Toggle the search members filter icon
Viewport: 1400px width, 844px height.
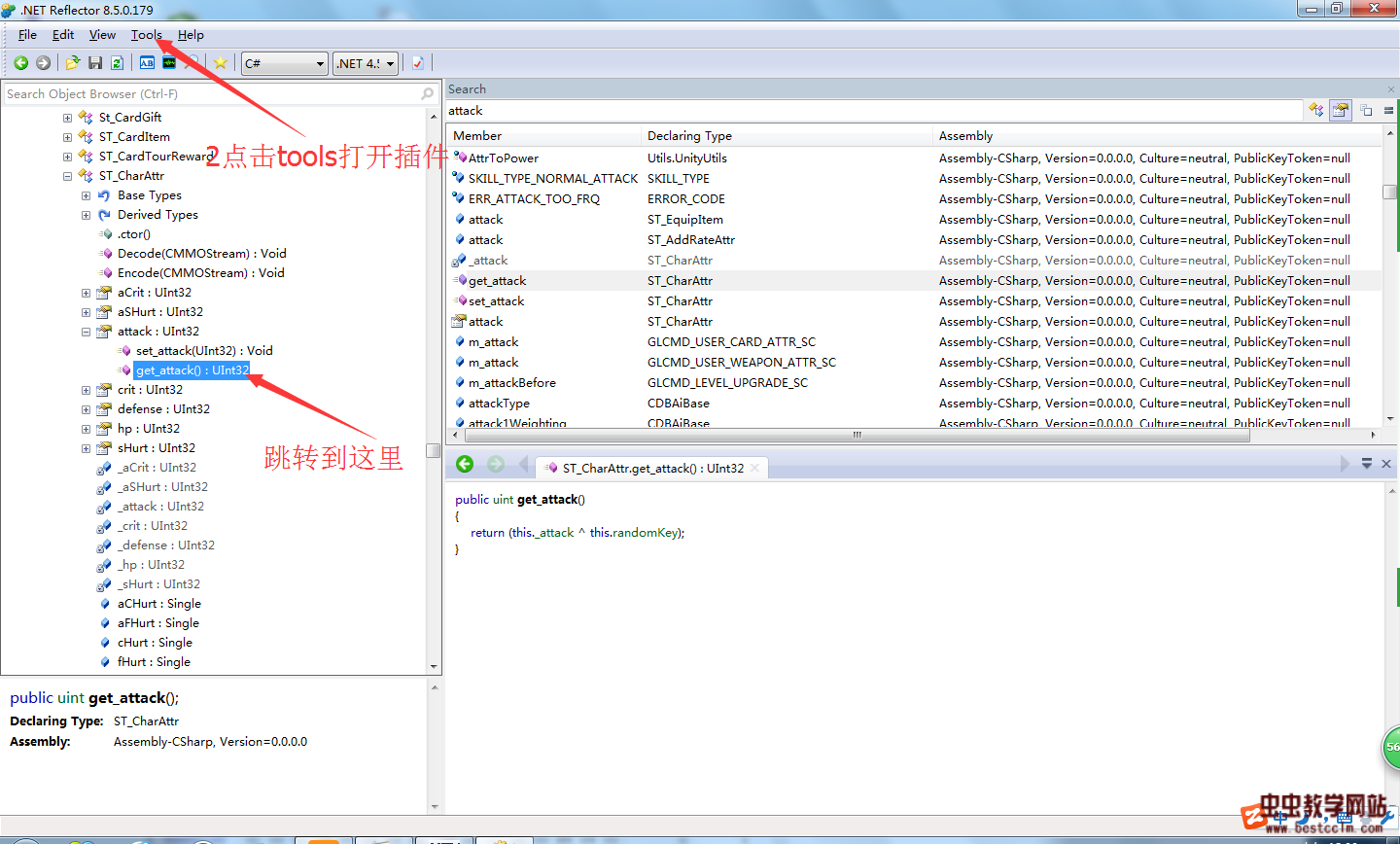[x=1341, y=110]
